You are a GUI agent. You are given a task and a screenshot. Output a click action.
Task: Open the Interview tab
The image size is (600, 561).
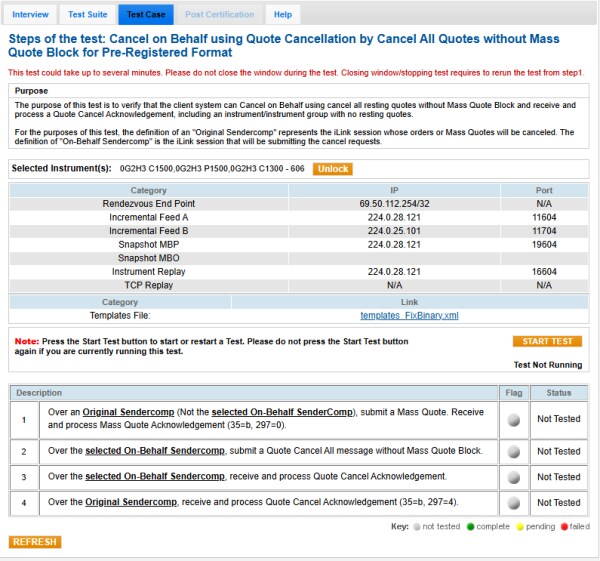coord(30,15)
